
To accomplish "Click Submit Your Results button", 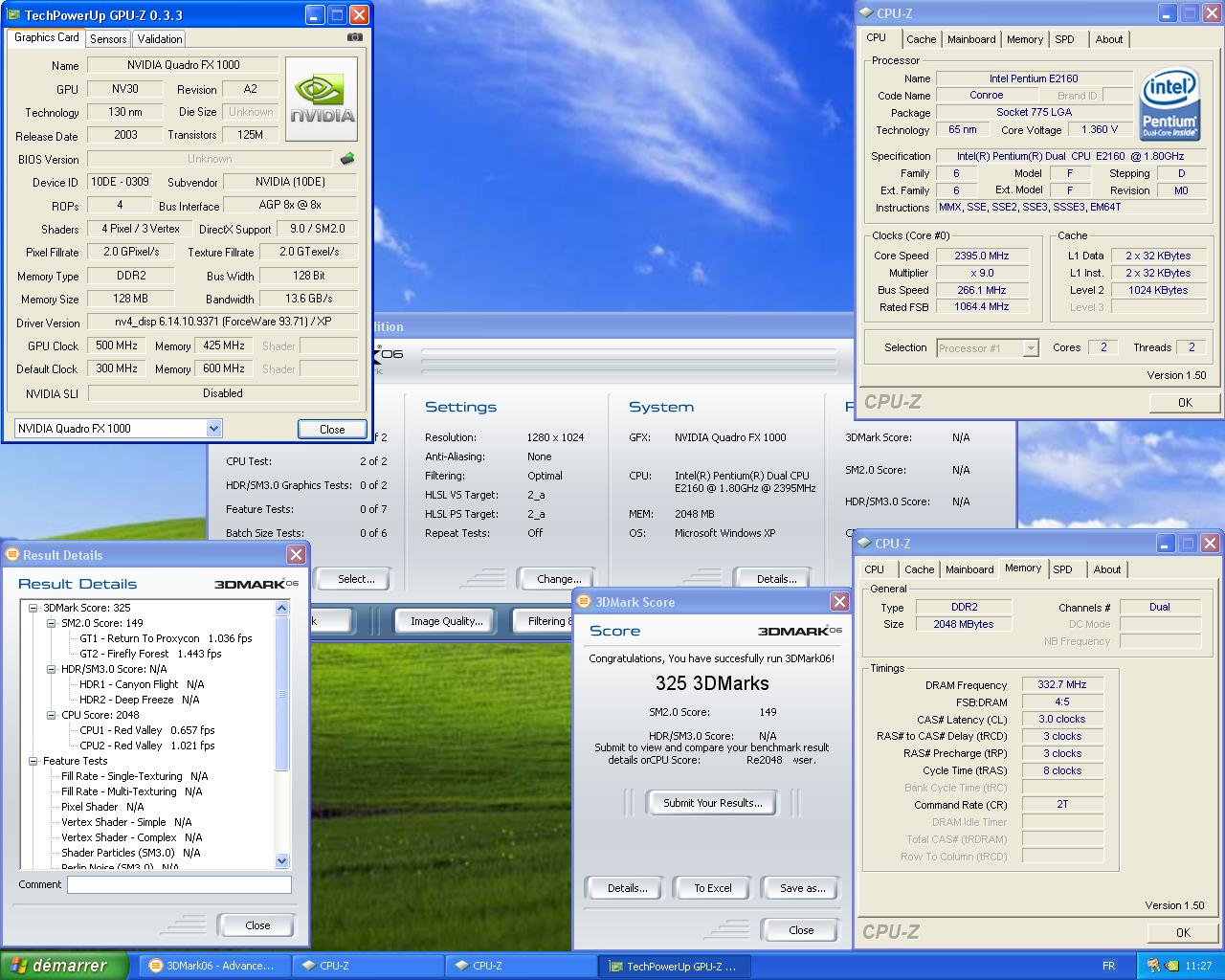I will 713,803.
